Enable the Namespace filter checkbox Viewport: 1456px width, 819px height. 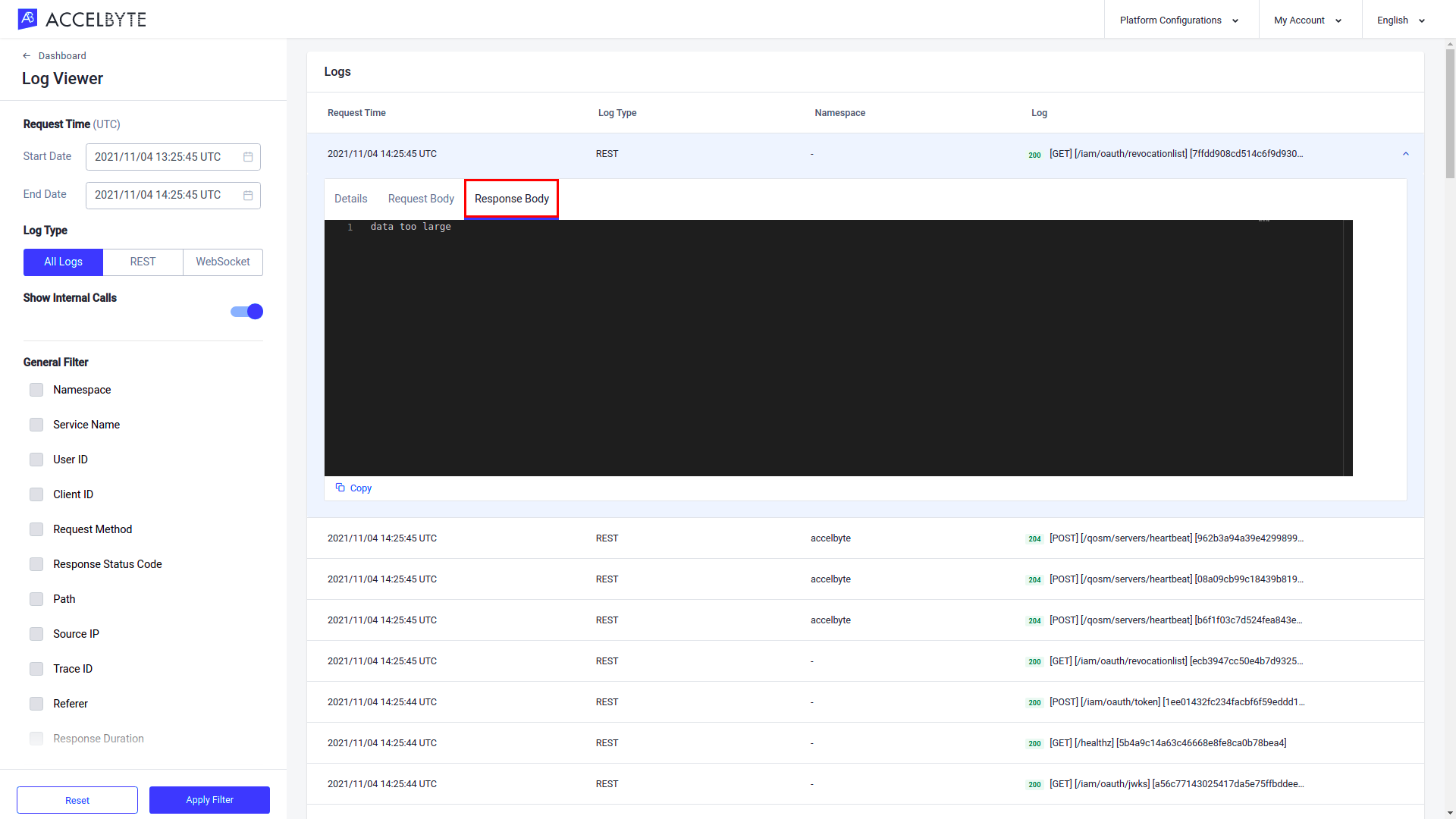[36, 389]
